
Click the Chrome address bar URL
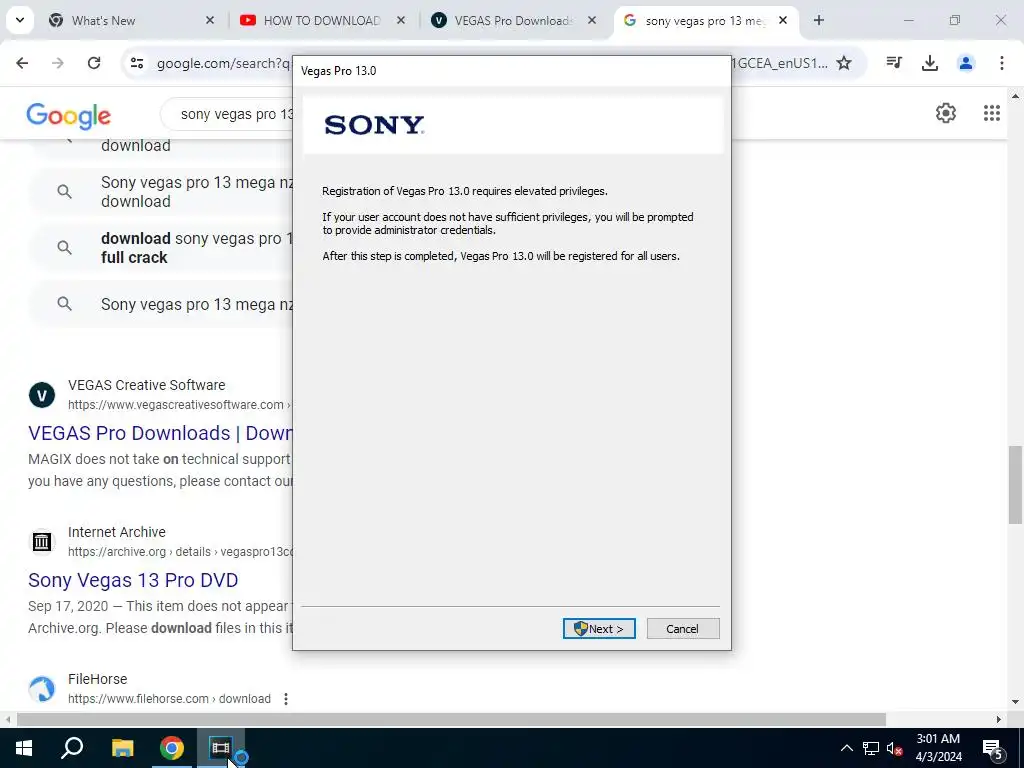[223, 63]
